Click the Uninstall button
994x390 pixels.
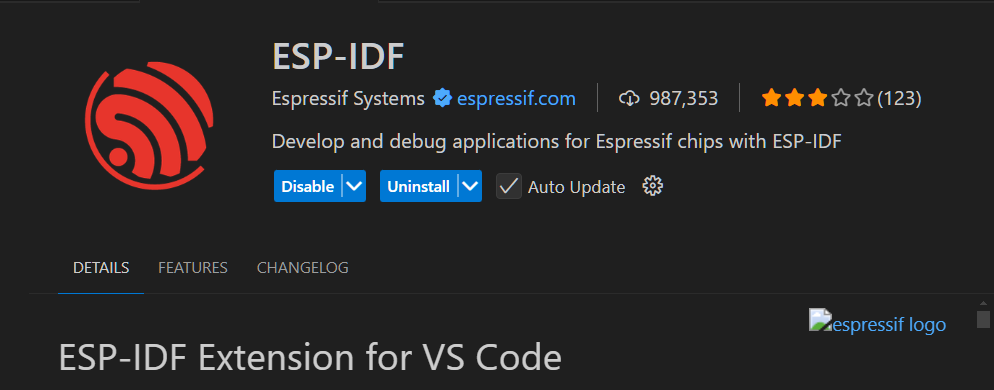click(x=418, y=186)
